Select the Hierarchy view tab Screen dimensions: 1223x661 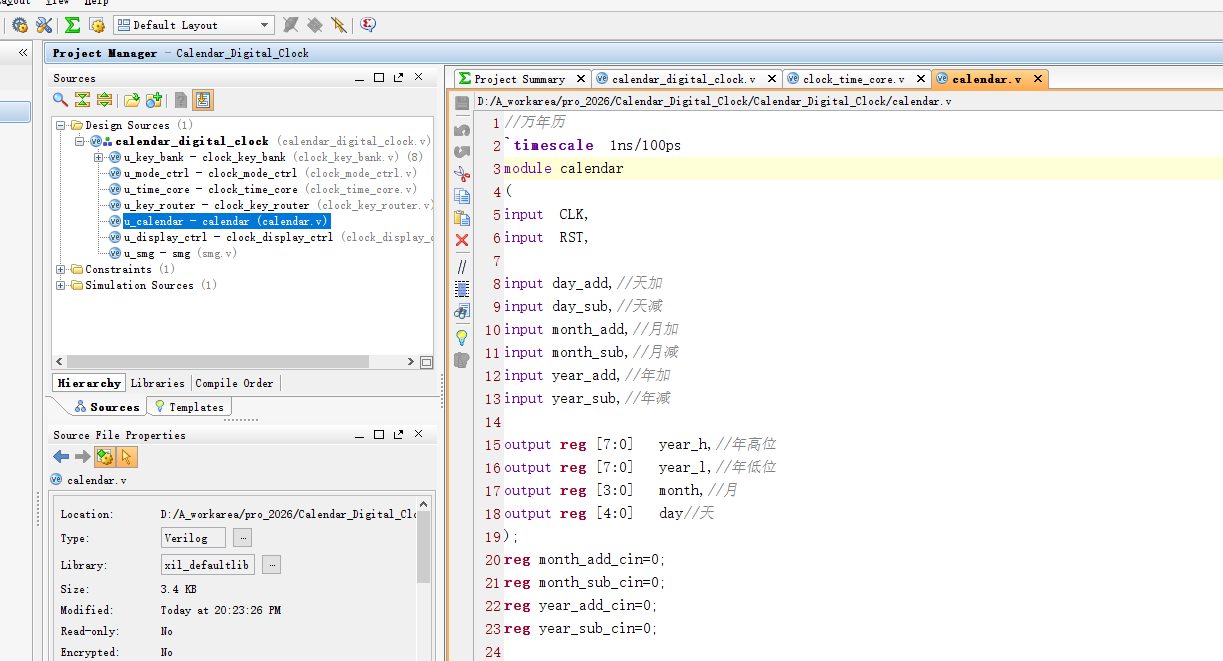[89, 383]
